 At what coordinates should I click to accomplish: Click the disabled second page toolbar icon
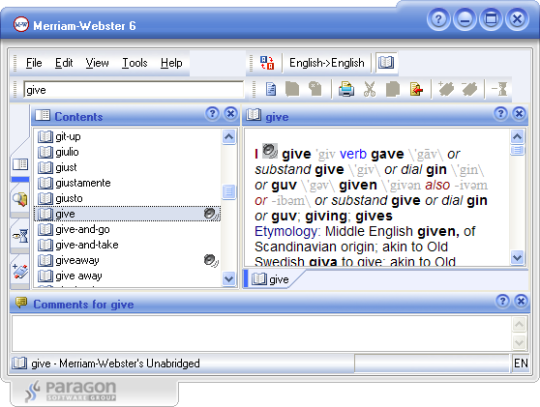tap(292, 89)
